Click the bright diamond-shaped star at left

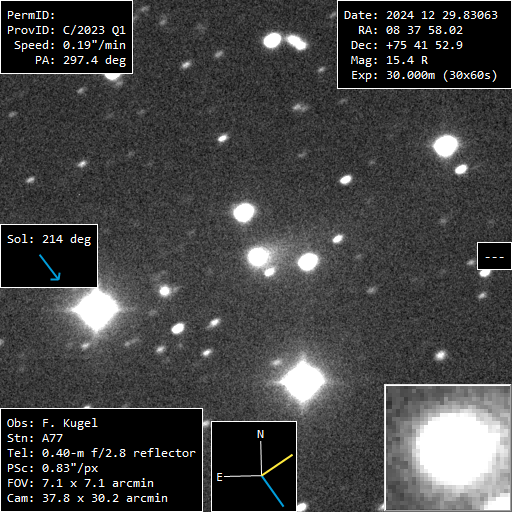[x=96, y=309]
